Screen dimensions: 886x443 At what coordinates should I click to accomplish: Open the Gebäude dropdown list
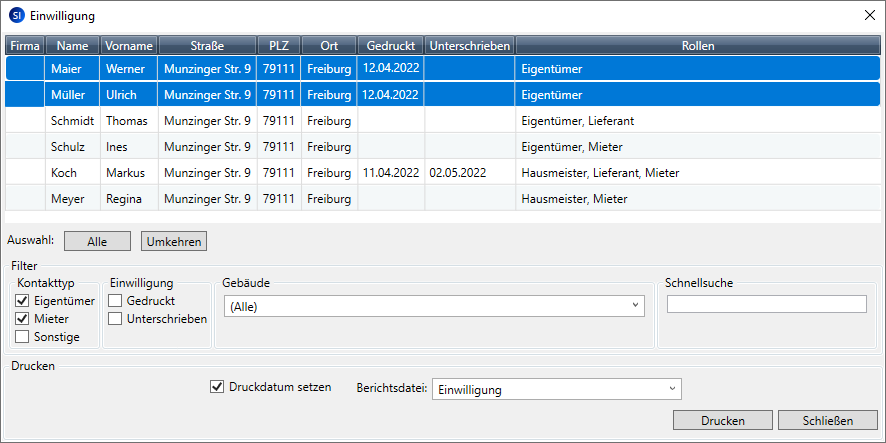point(434,307)
